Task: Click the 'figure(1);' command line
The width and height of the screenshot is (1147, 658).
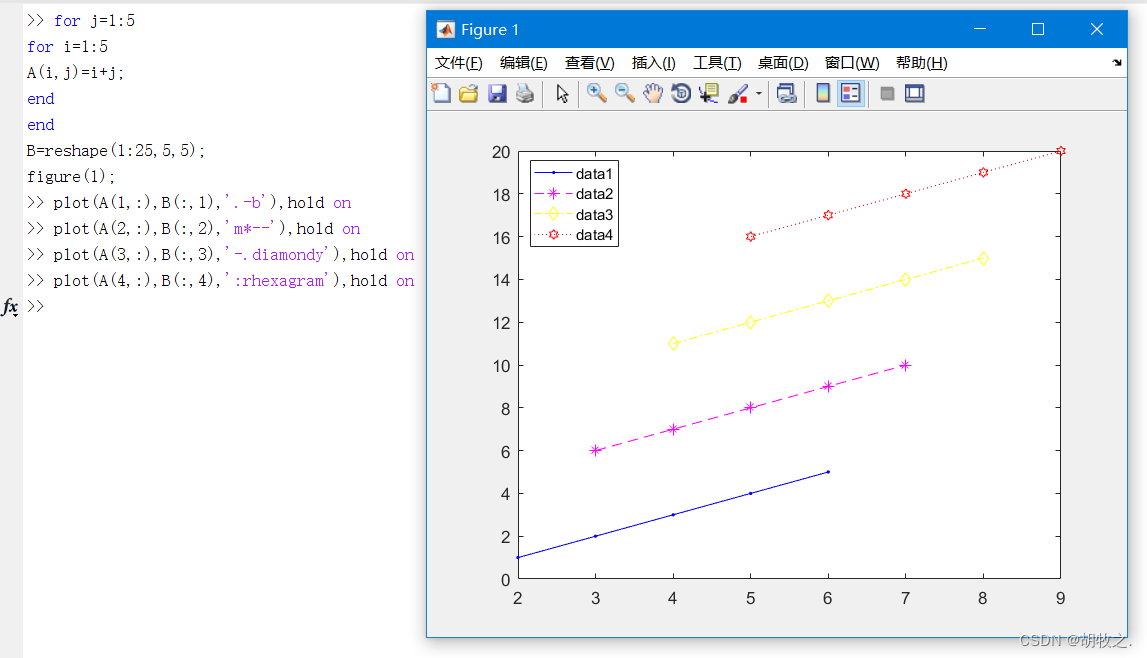Action: pos(71,177)
